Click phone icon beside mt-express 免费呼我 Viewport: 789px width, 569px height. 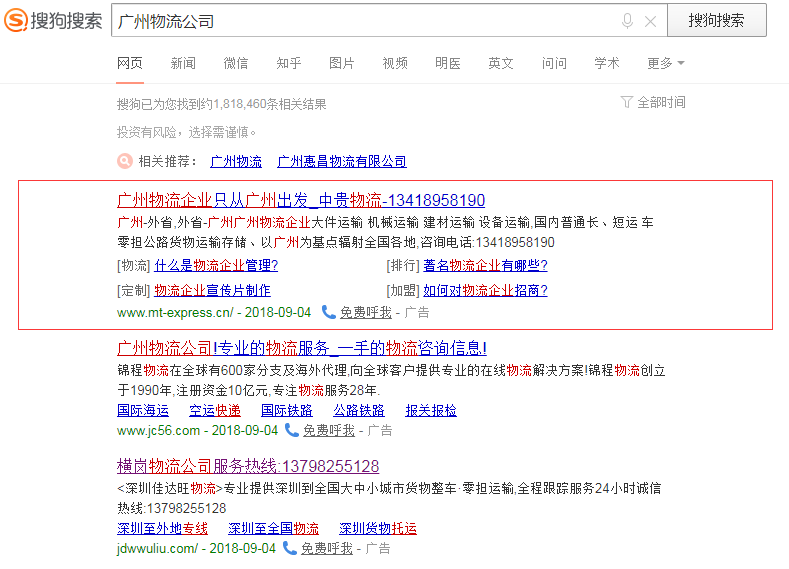(x=328, y=312)
